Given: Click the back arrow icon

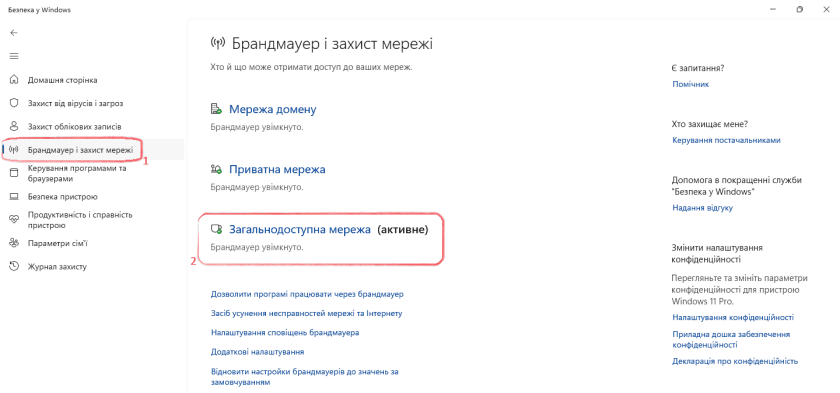Looking at the screenshot, I should tap(14, 33).
